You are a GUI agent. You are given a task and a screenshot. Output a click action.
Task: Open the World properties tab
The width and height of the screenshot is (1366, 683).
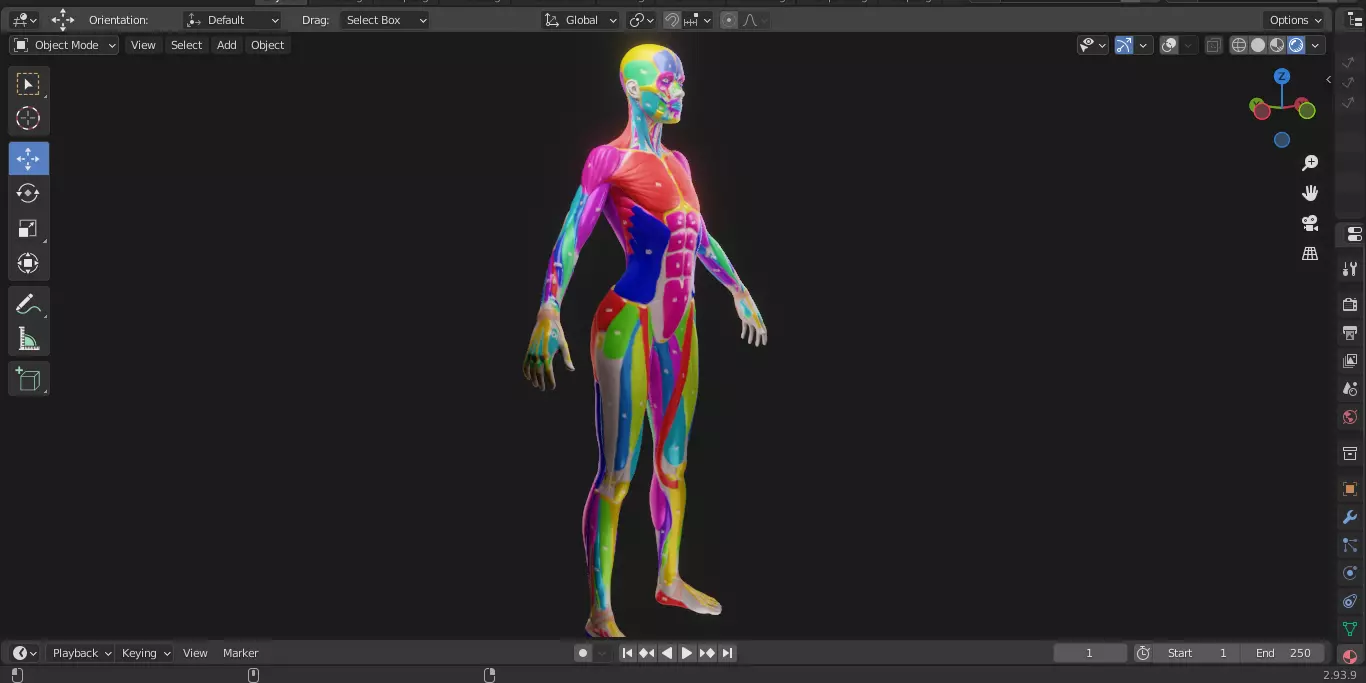tap(1350, 417)
